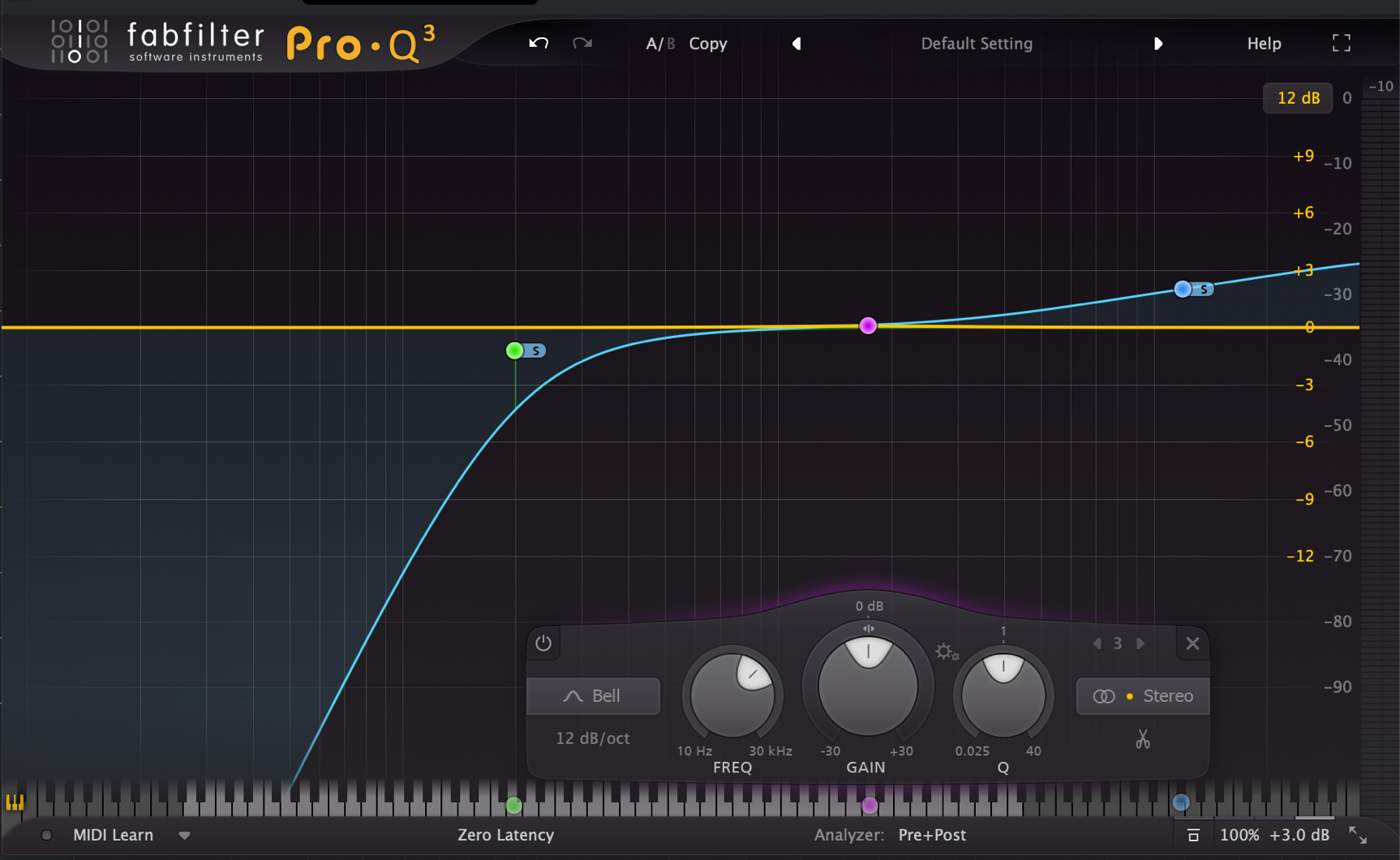Click the 0 dB gain value readout

click(x=869, y=606)
